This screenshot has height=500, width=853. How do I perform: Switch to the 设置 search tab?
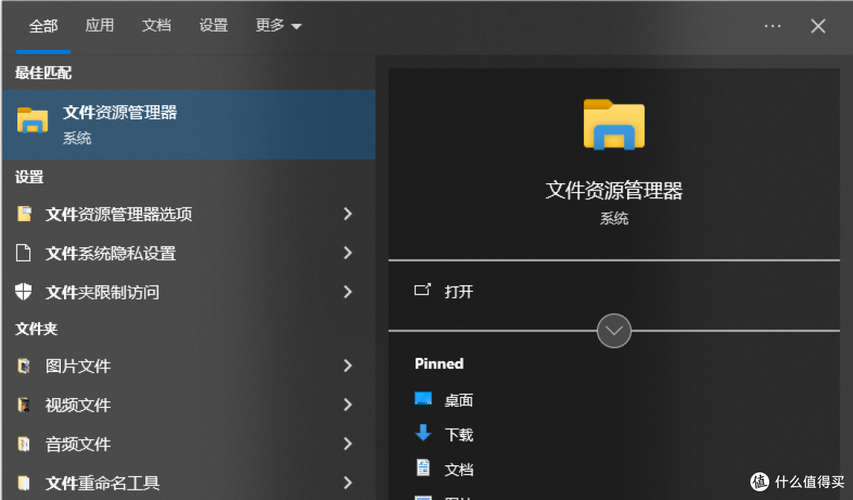click(213, 26)
